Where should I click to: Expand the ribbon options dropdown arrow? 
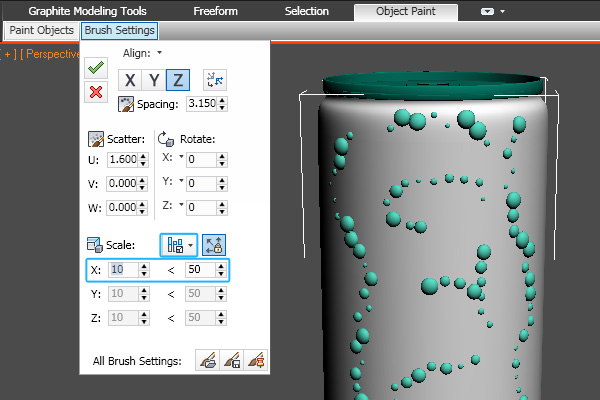502,11
